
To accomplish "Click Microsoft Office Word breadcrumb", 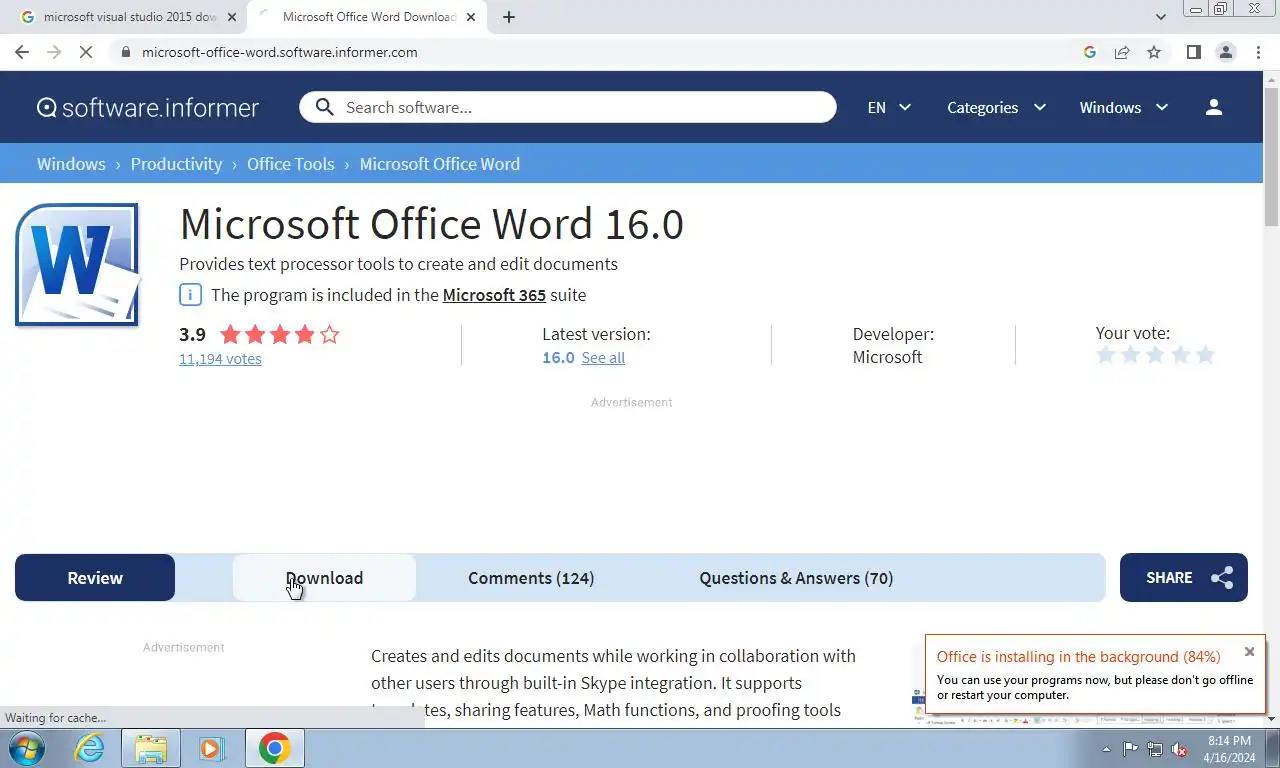I will click(440, 164).
